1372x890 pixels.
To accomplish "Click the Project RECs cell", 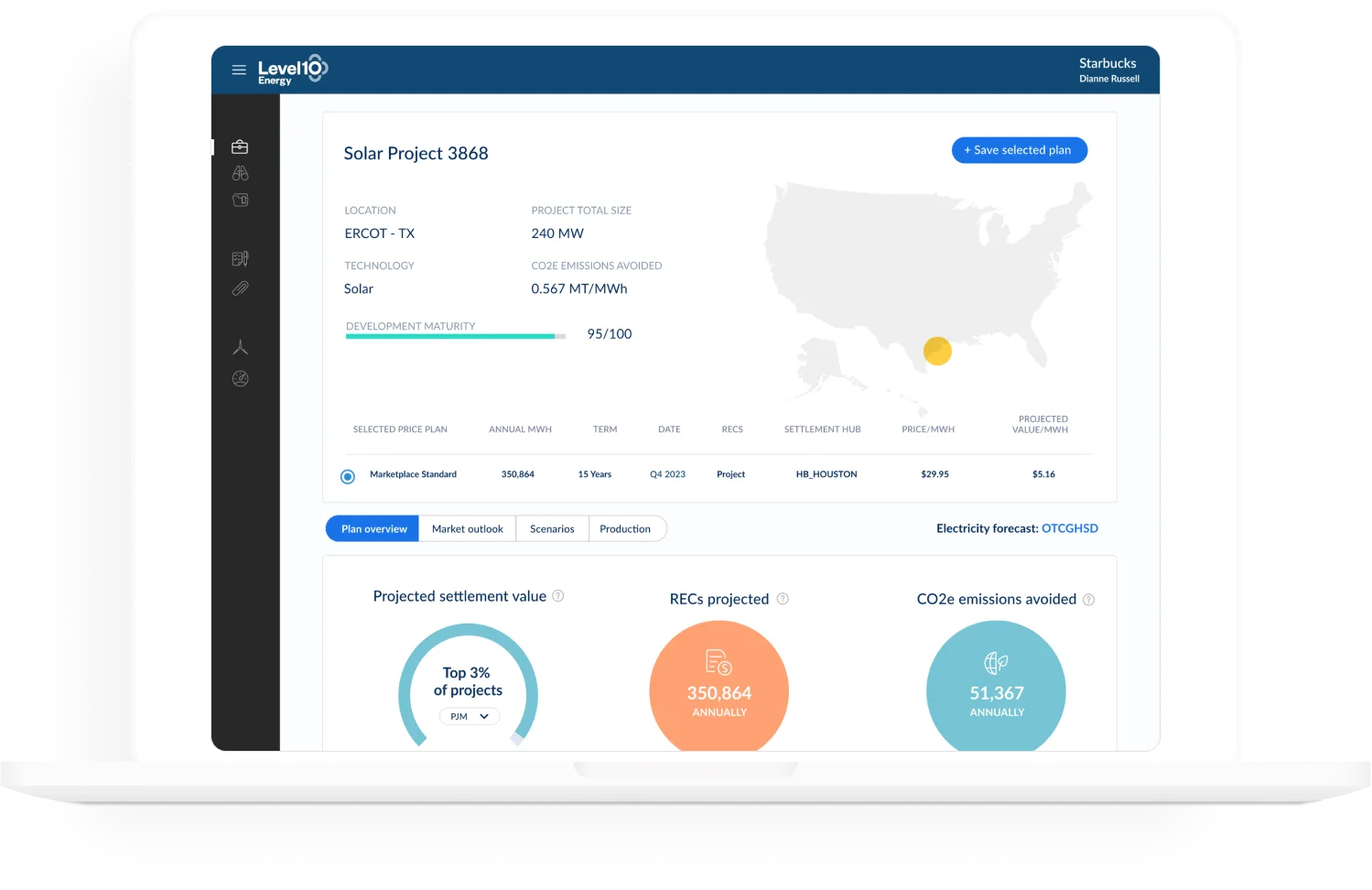I will (730, 474).
